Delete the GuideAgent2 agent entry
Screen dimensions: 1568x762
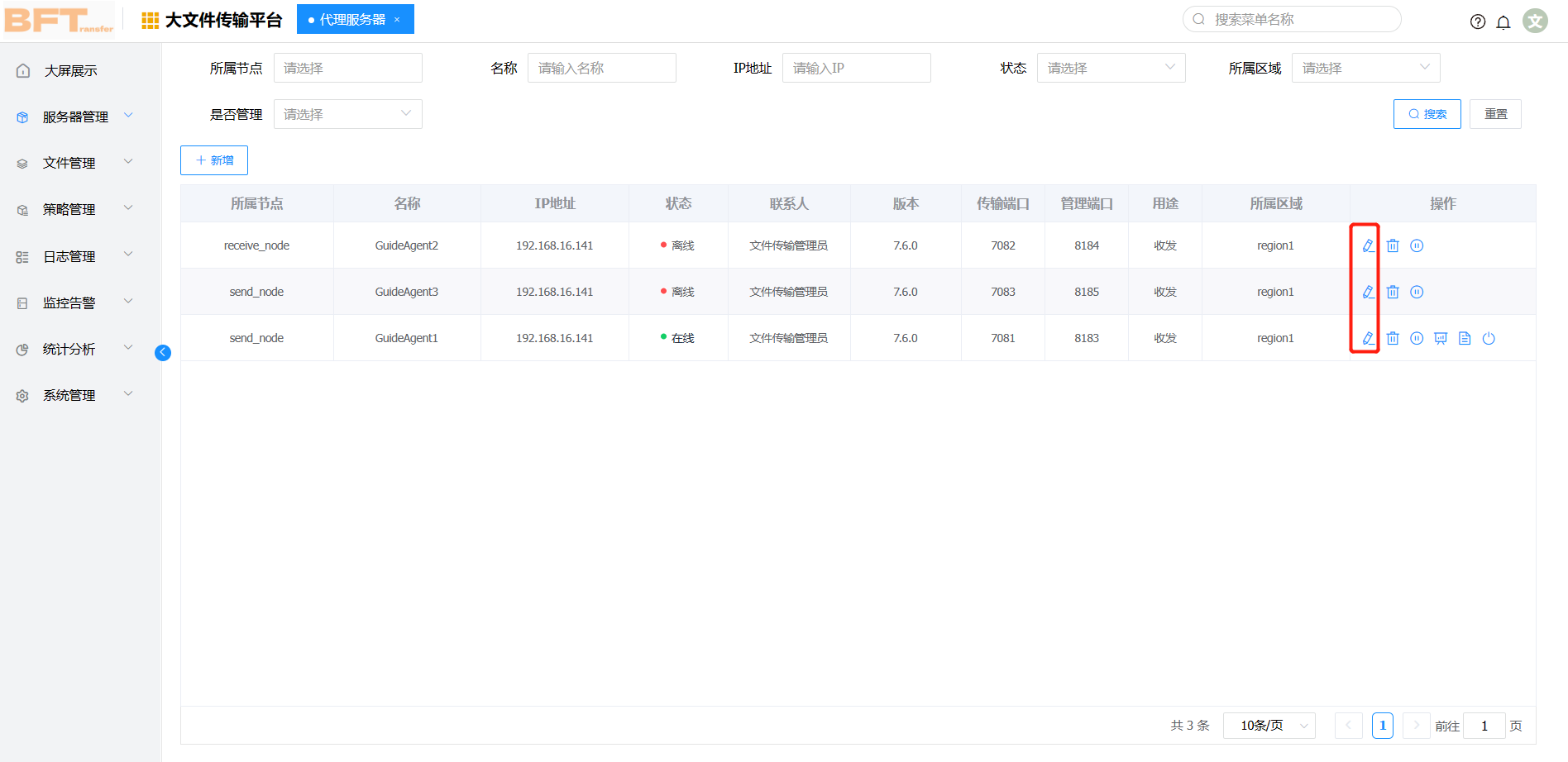point(1393,245)
